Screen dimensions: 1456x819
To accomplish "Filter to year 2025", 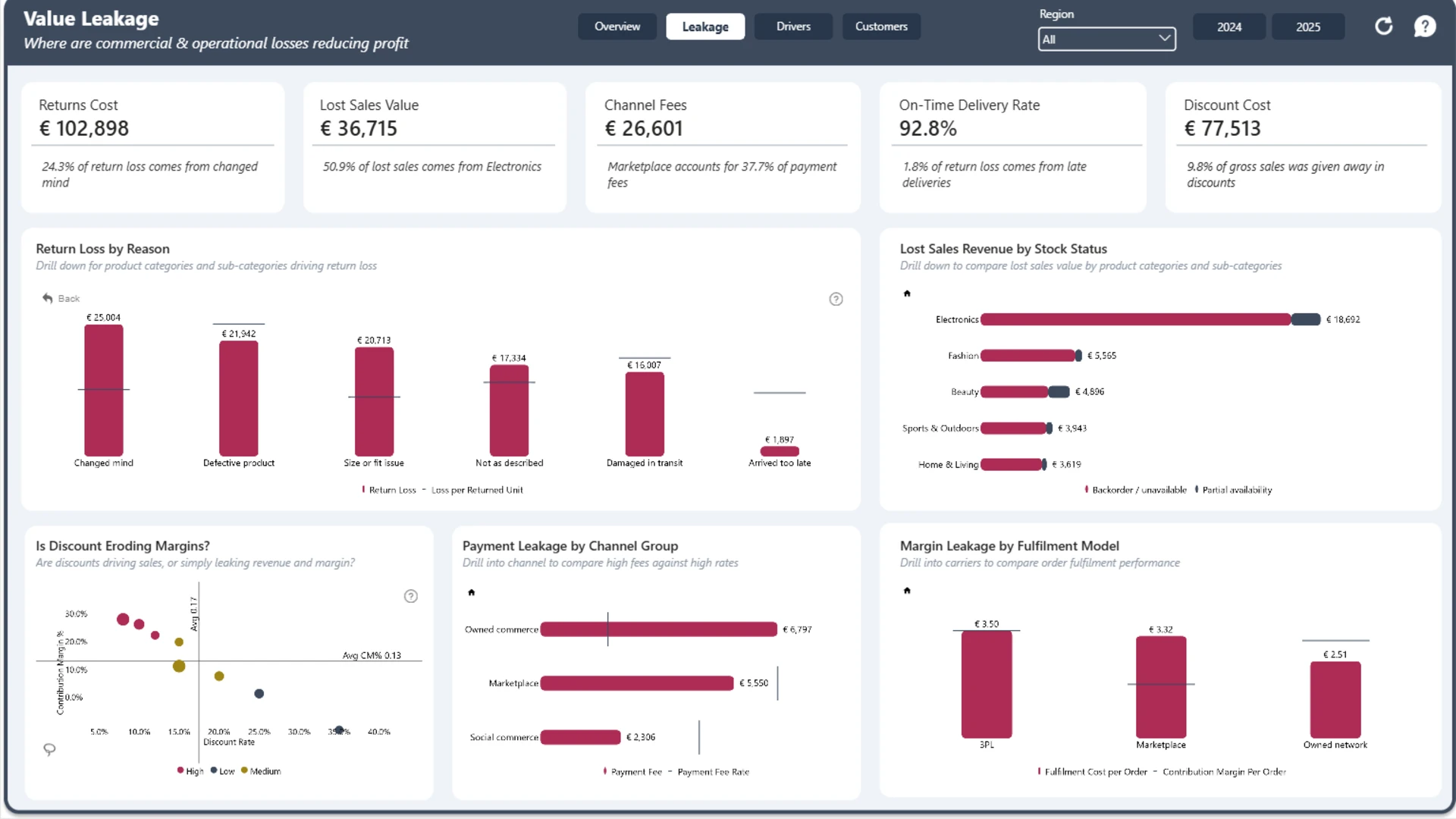I will coord(1308,27).
